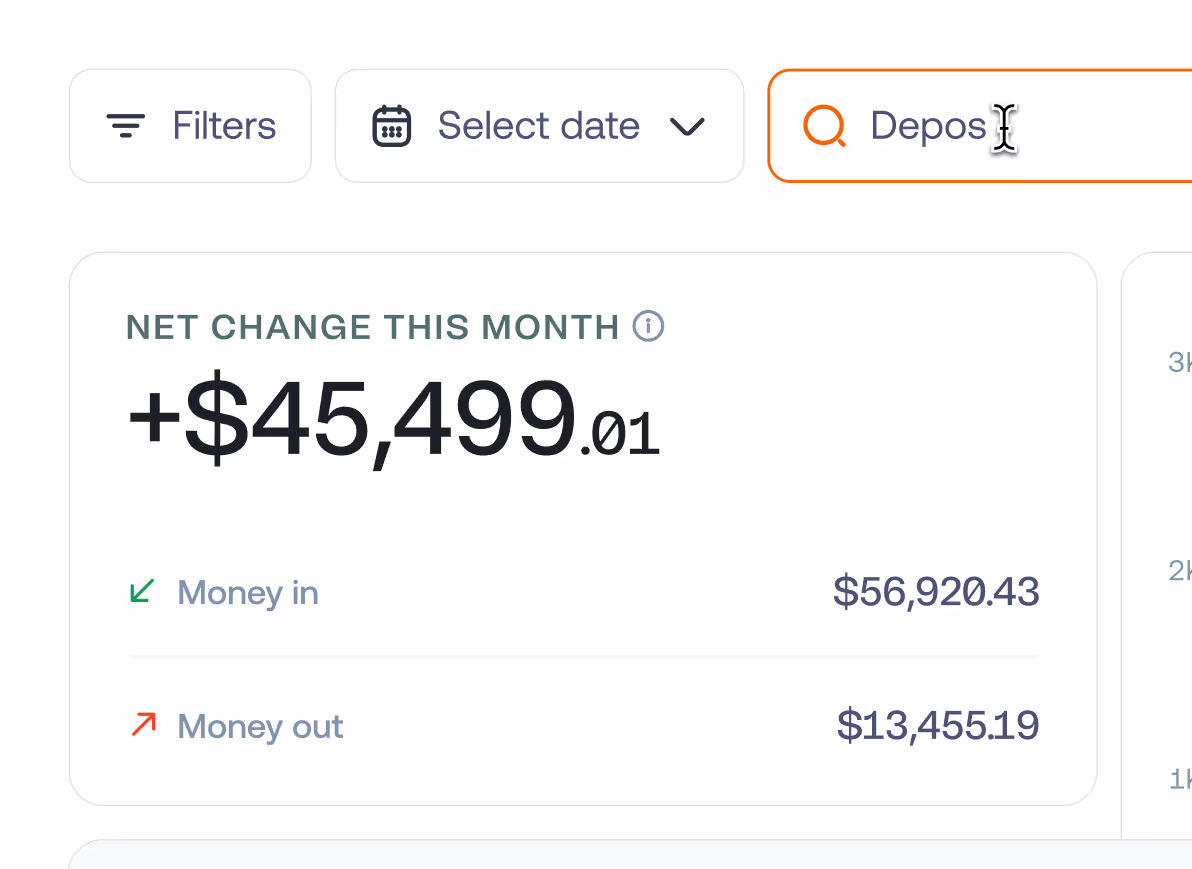Image resolution: width=1192 pixels, height=869 pixels.
Task: Toggle the Money out row
Action: (x=259, y=726)
